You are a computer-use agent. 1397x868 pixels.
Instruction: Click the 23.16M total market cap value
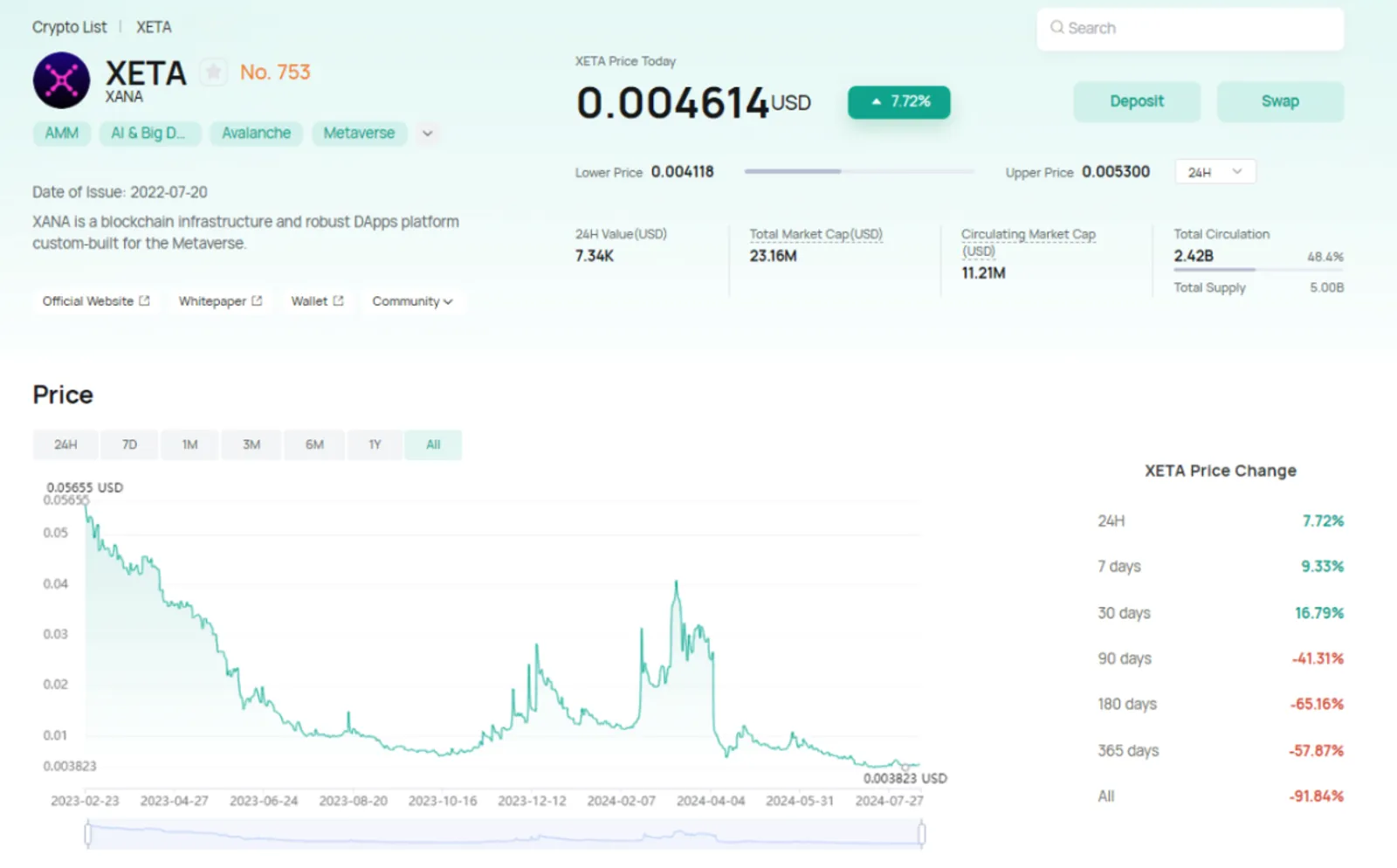773,256
